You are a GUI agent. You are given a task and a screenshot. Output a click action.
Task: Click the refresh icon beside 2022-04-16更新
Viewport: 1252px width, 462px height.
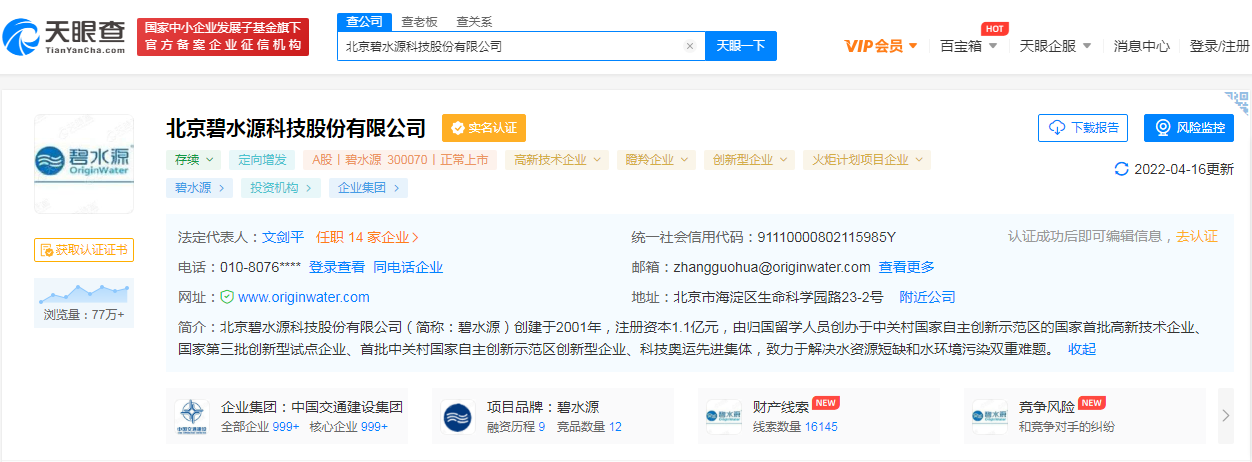click(x=1121, y=169)
